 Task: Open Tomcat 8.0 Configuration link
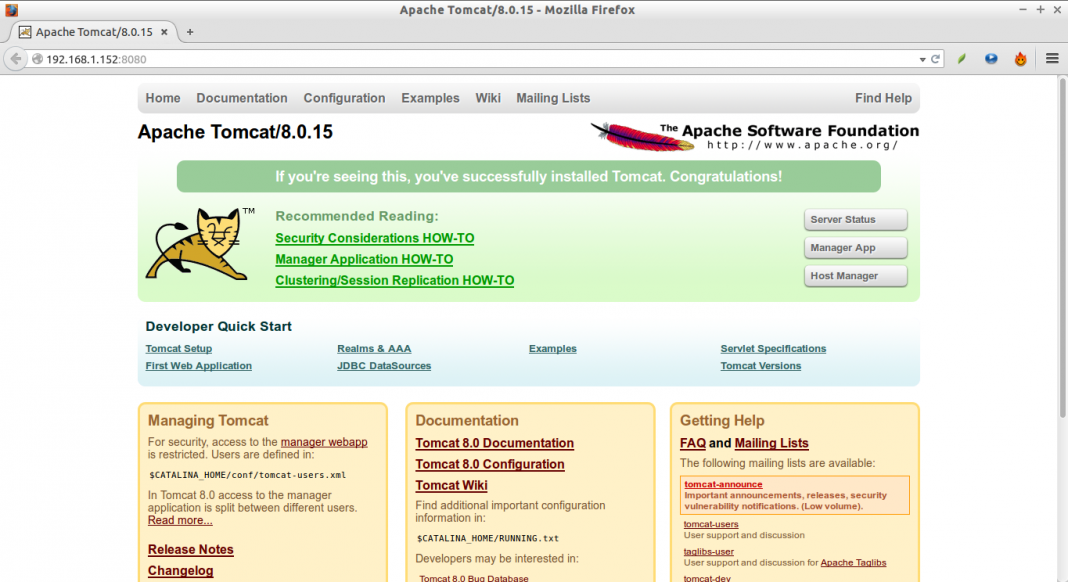click(490, 464)
